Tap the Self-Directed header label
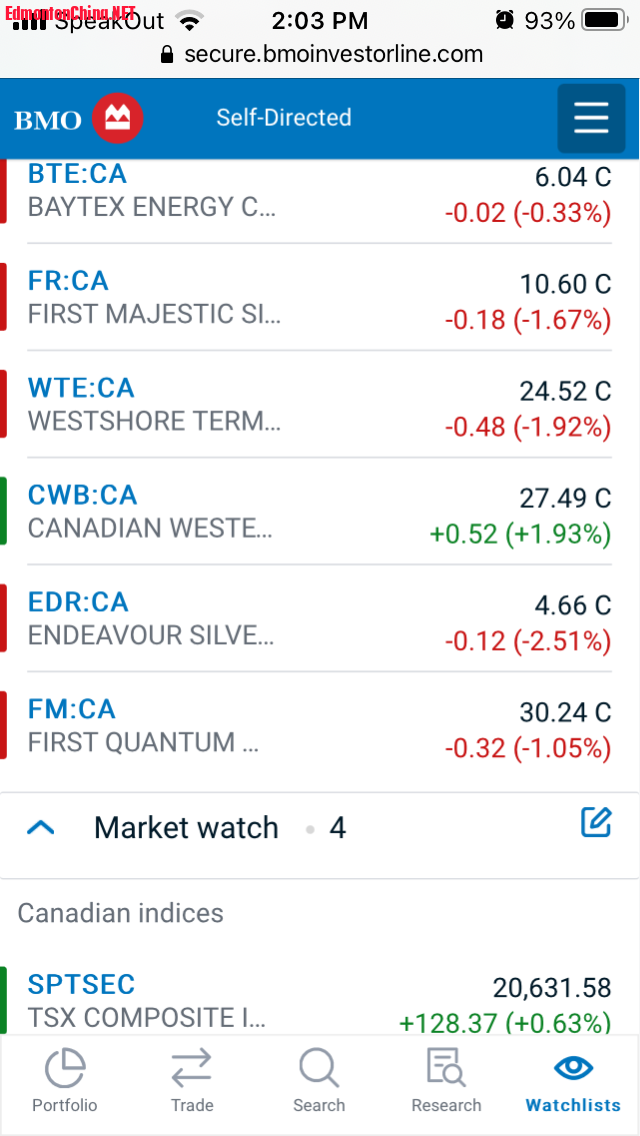The width and height of the screenshot is (640, 1136). click(284, 118)
